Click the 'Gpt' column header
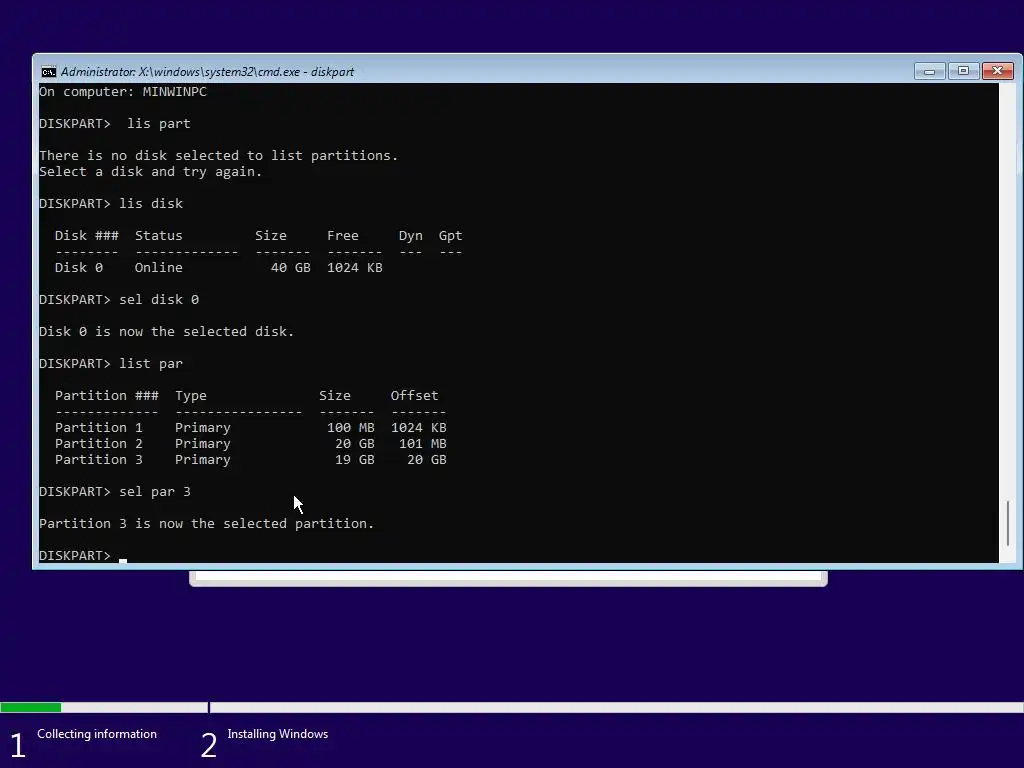This screenshot has height=768, width=1024. tap(451, 236)
